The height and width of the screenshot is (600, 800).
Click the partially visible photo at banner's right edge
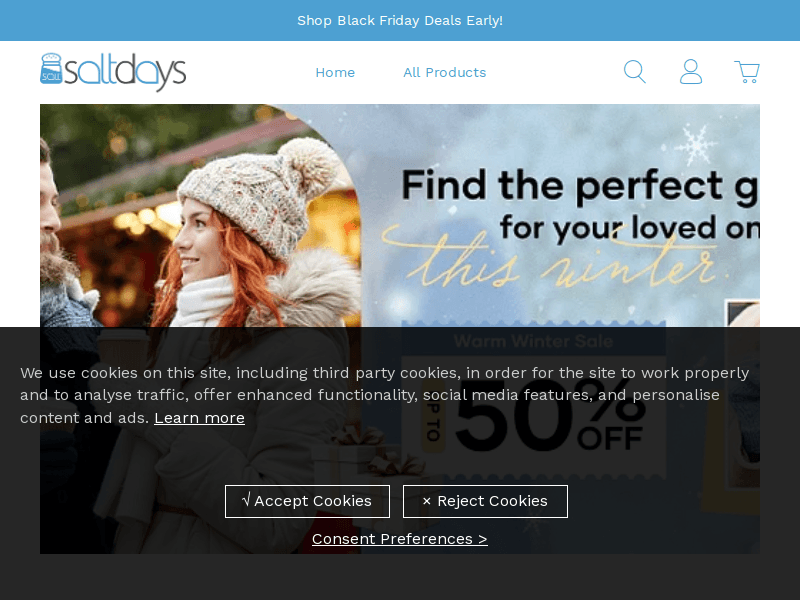tap(742, 393)
